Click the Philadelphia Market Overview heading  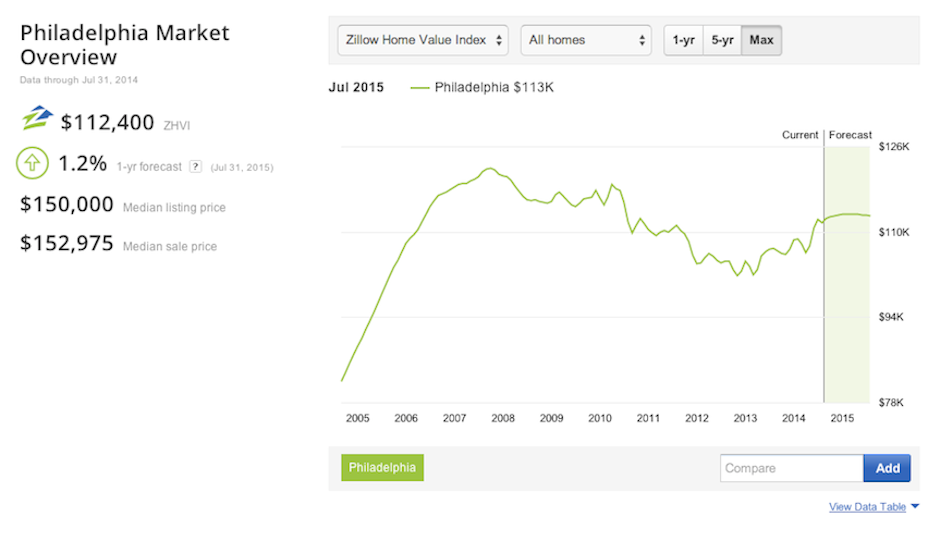coord(125,44)
